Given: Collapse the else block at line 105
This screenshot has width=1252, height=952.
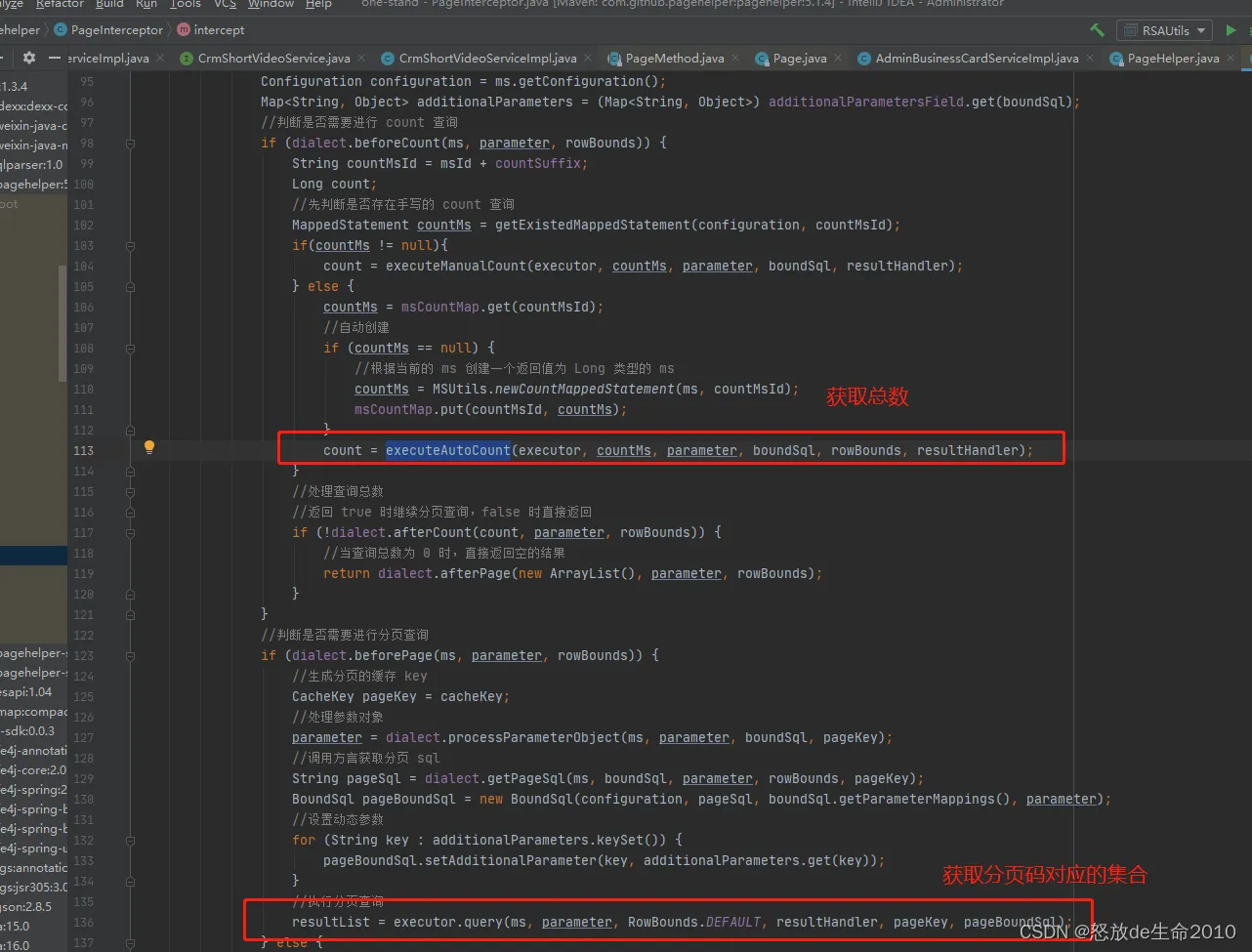Looking at the screenshot, I should pos(130,286).
